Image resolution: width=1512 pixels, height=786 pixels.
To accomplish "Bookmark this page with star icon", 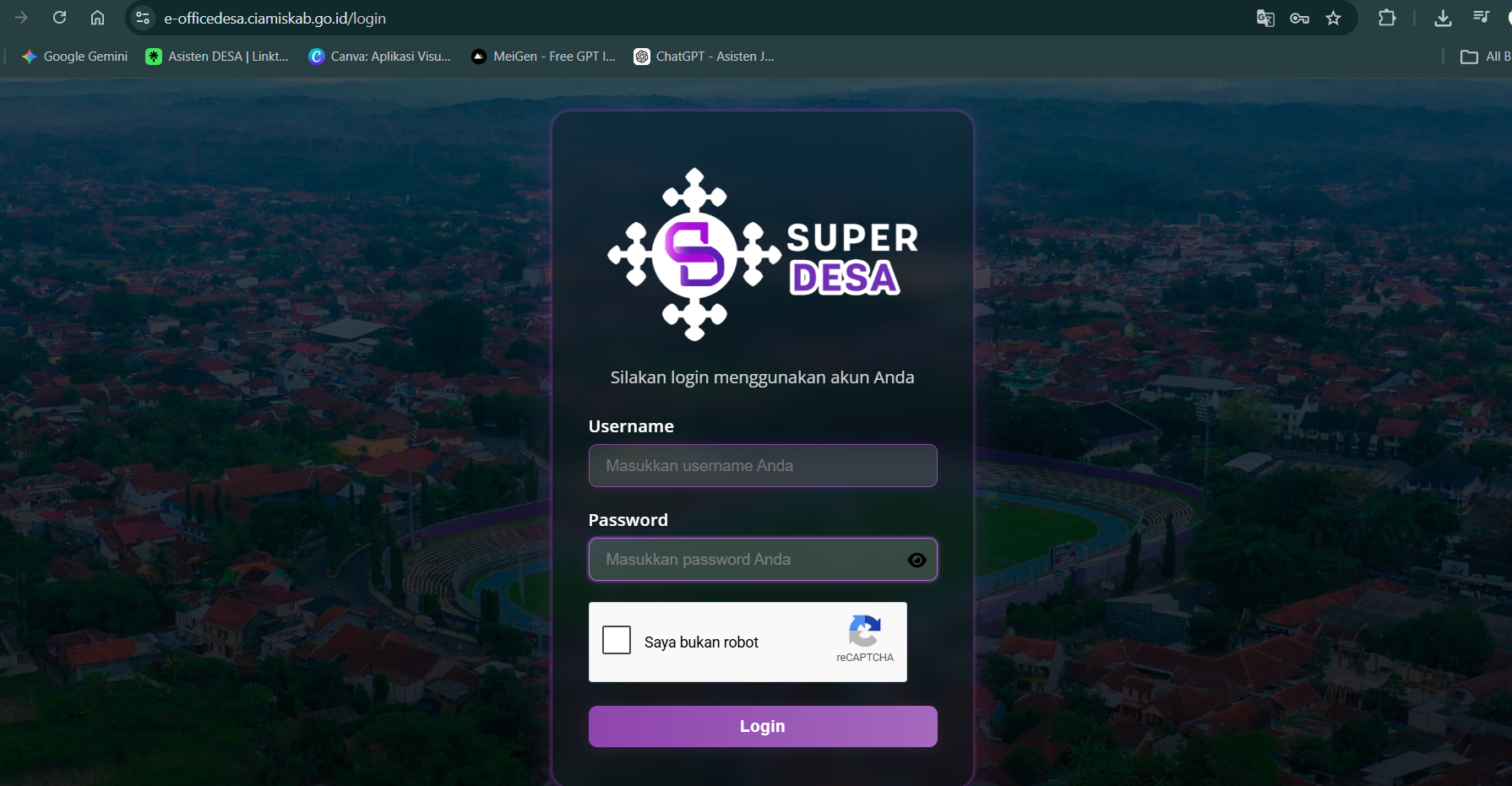I will click(1333, 18).
